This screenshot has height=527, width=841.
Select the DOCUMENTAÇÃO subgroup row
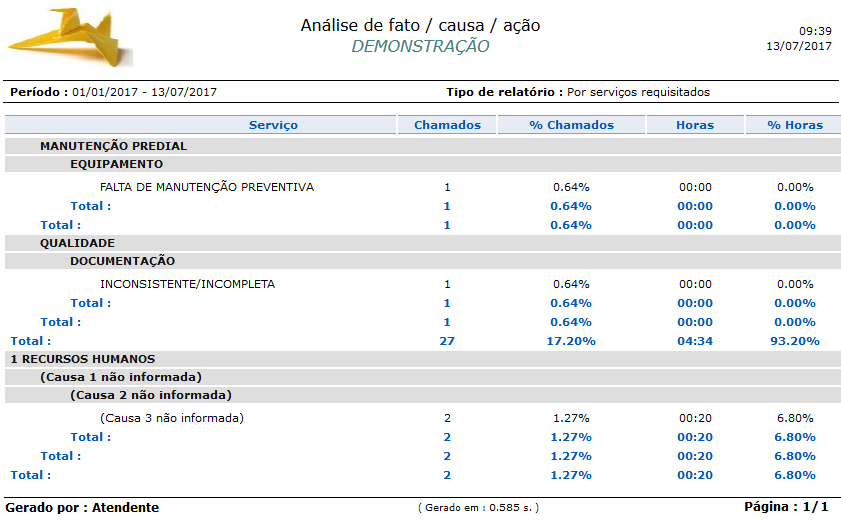(x=423, y=261)
